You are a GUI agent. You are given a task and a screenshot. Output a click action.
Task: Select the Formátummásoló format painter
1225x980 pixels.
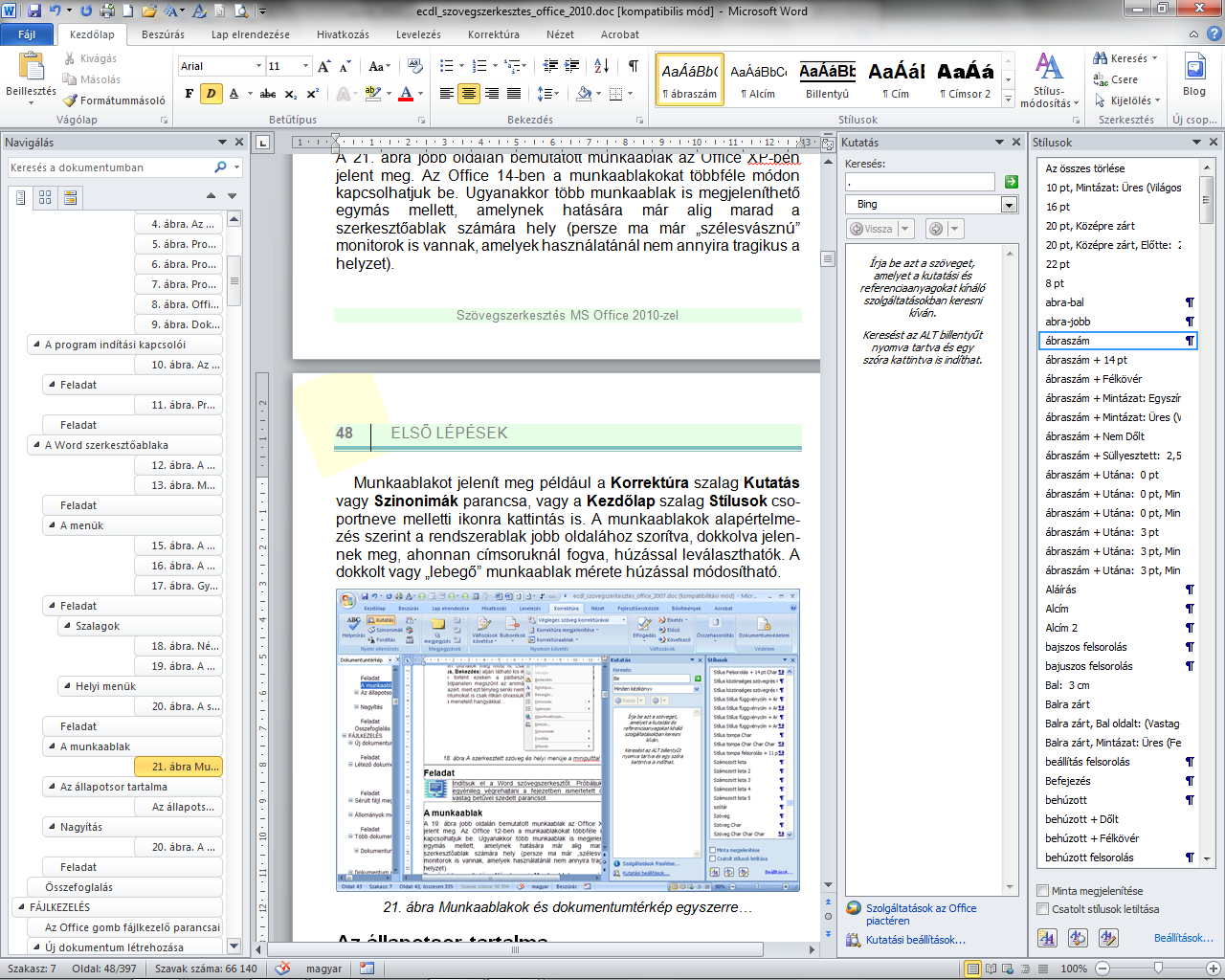click(115, 100)
